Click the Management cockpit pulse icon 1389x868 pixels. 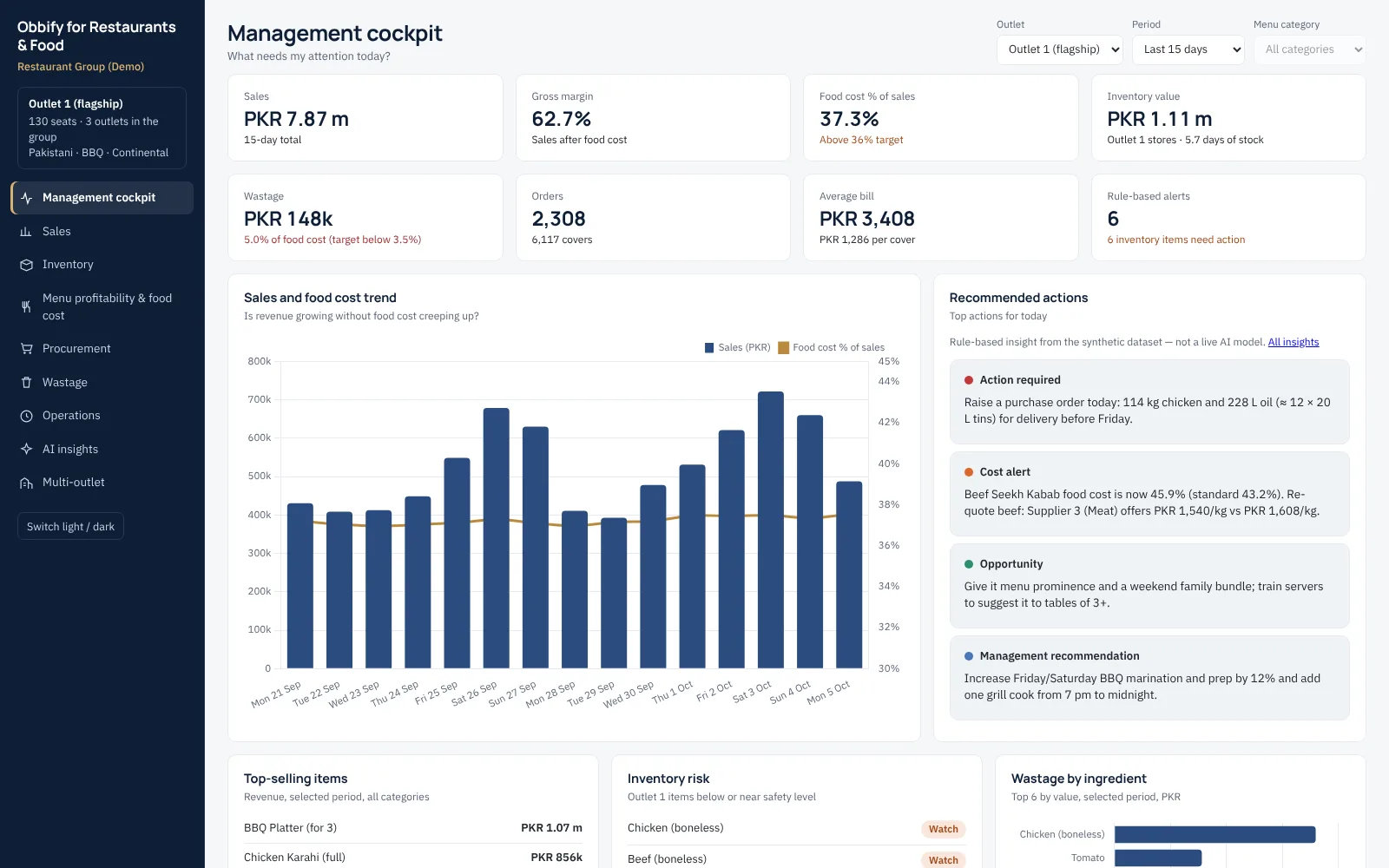(26, 198)
